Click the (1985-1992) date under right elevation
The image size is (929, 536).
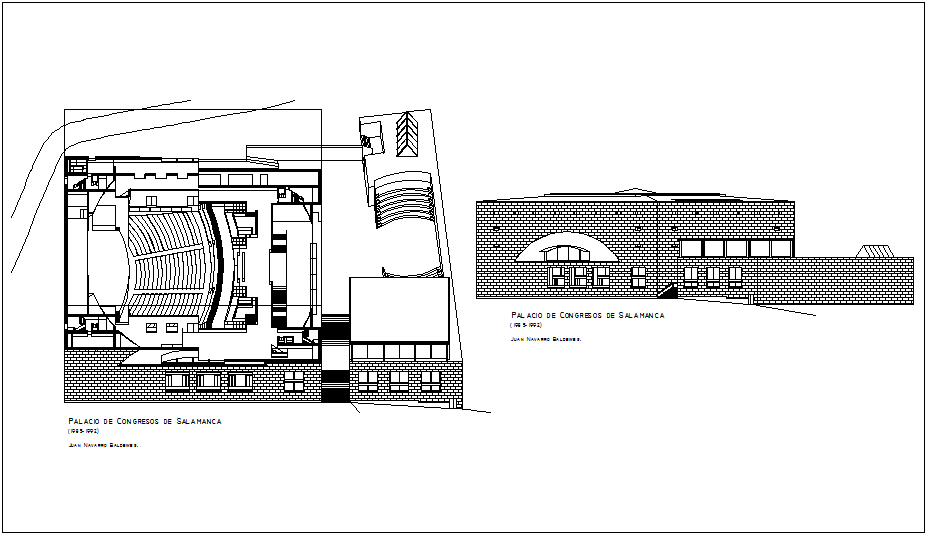point(526,326)
